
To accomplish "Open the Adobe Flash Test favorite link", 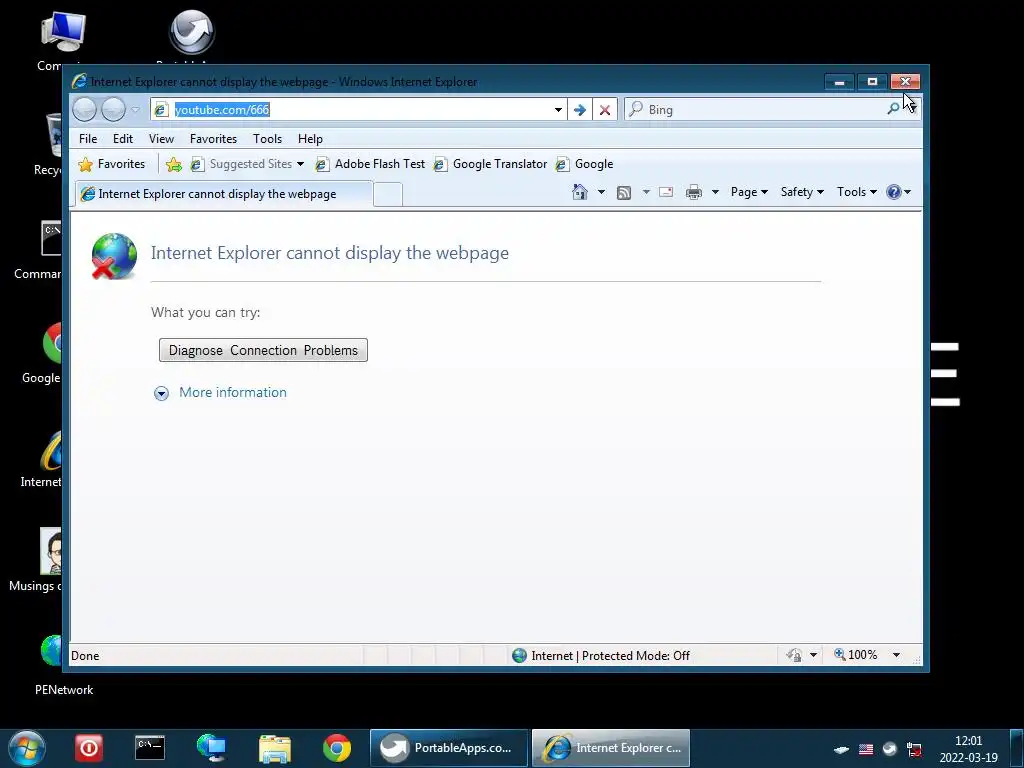I will [x=370, y=164].
